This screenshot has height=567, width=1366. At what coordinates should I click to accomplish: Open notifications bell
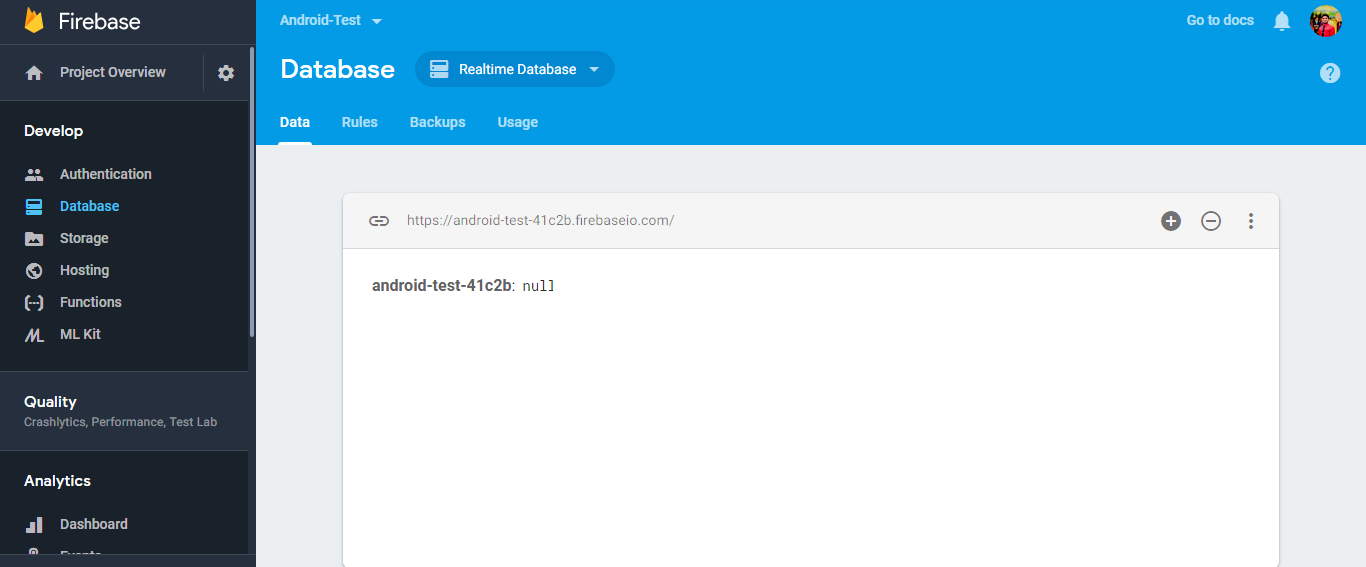coord(1282,21)
